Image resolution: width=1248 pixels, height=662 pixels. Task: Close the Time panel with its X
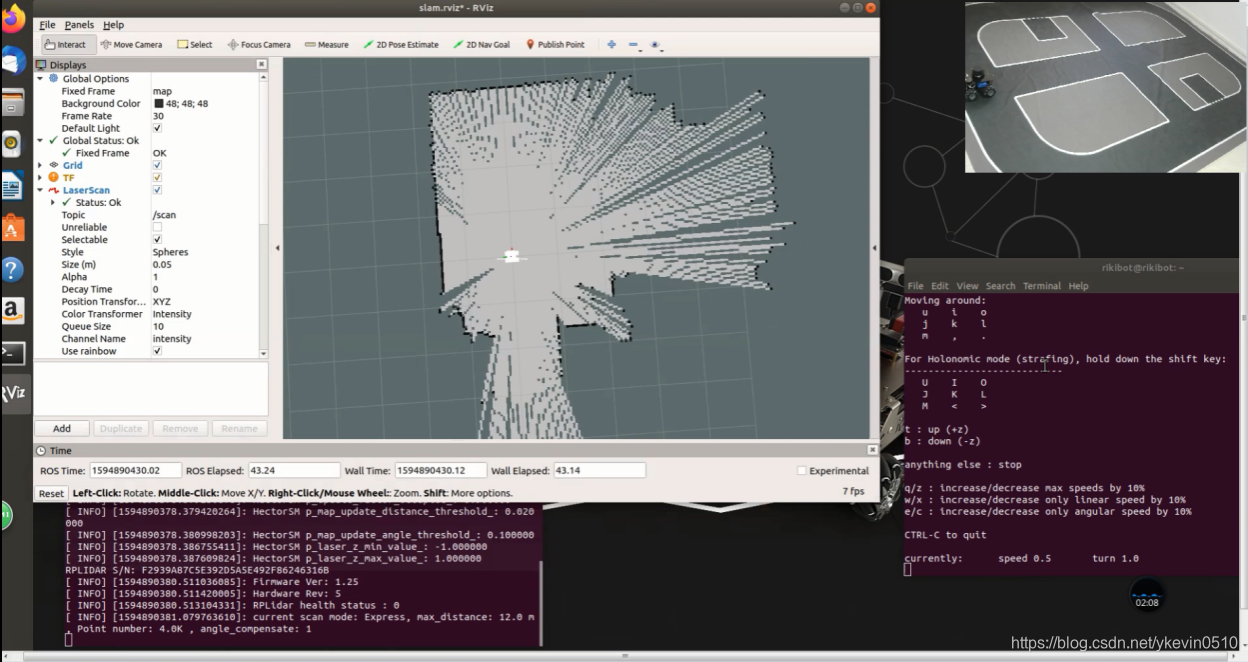click(872, 450)
